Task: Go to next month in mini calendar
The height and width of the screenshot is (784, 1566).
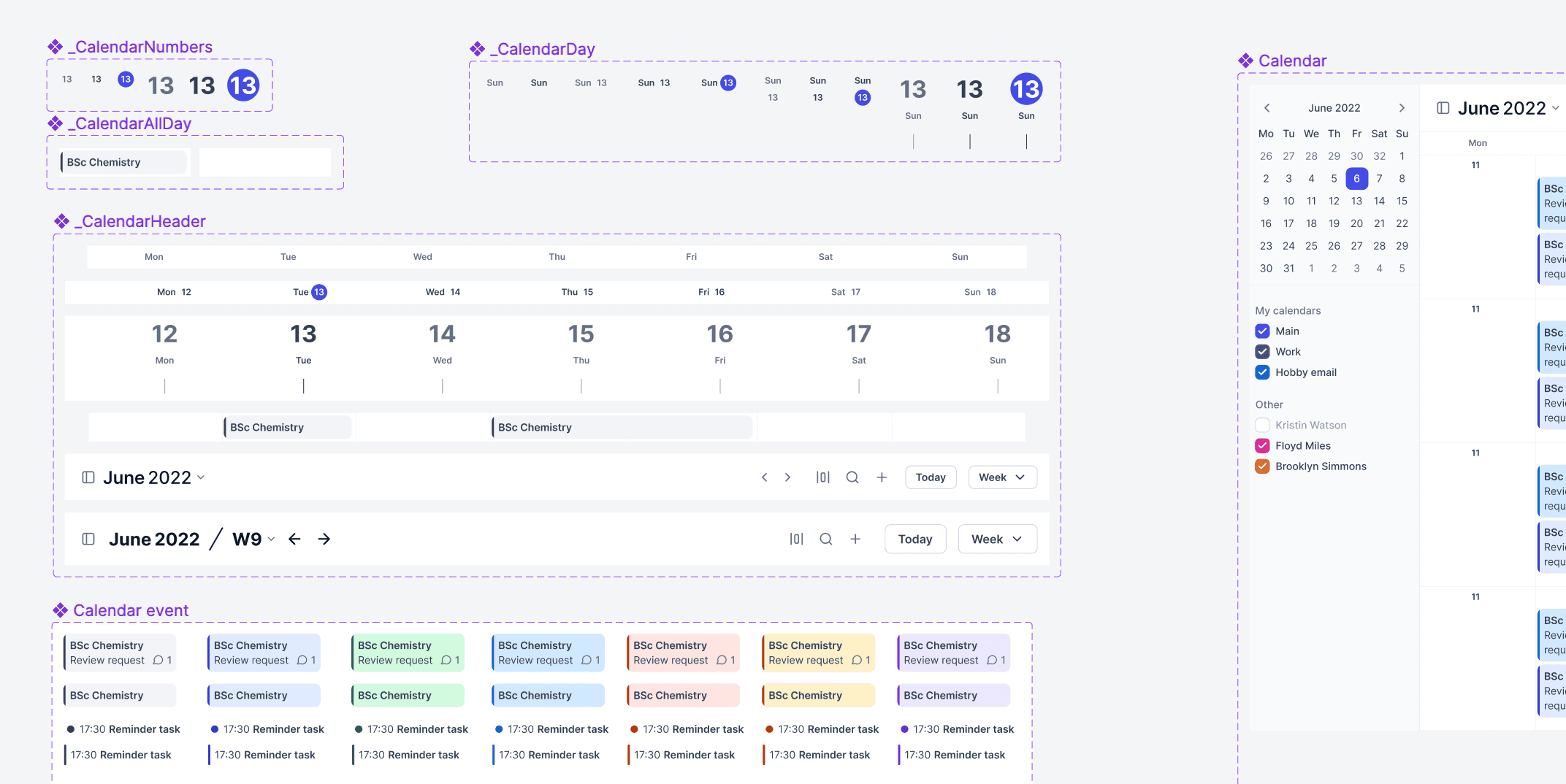Action: tap(1402, 108)
